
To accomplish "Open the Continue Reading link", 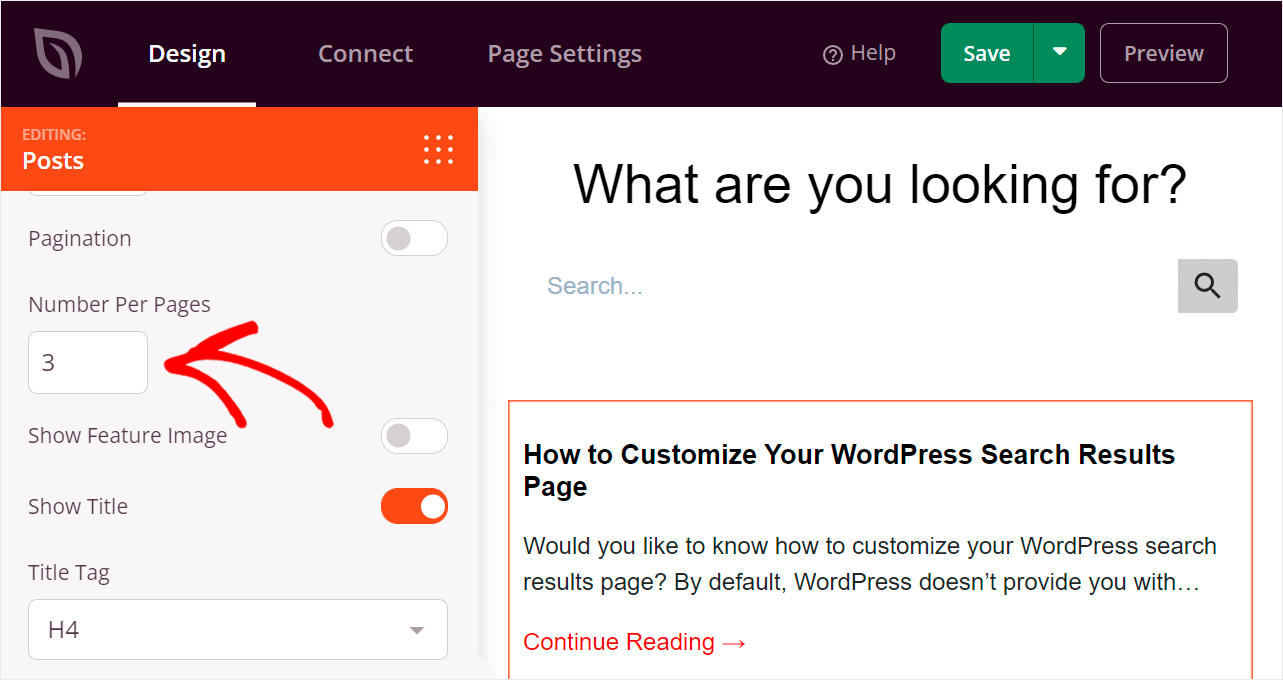I will 635,642.
